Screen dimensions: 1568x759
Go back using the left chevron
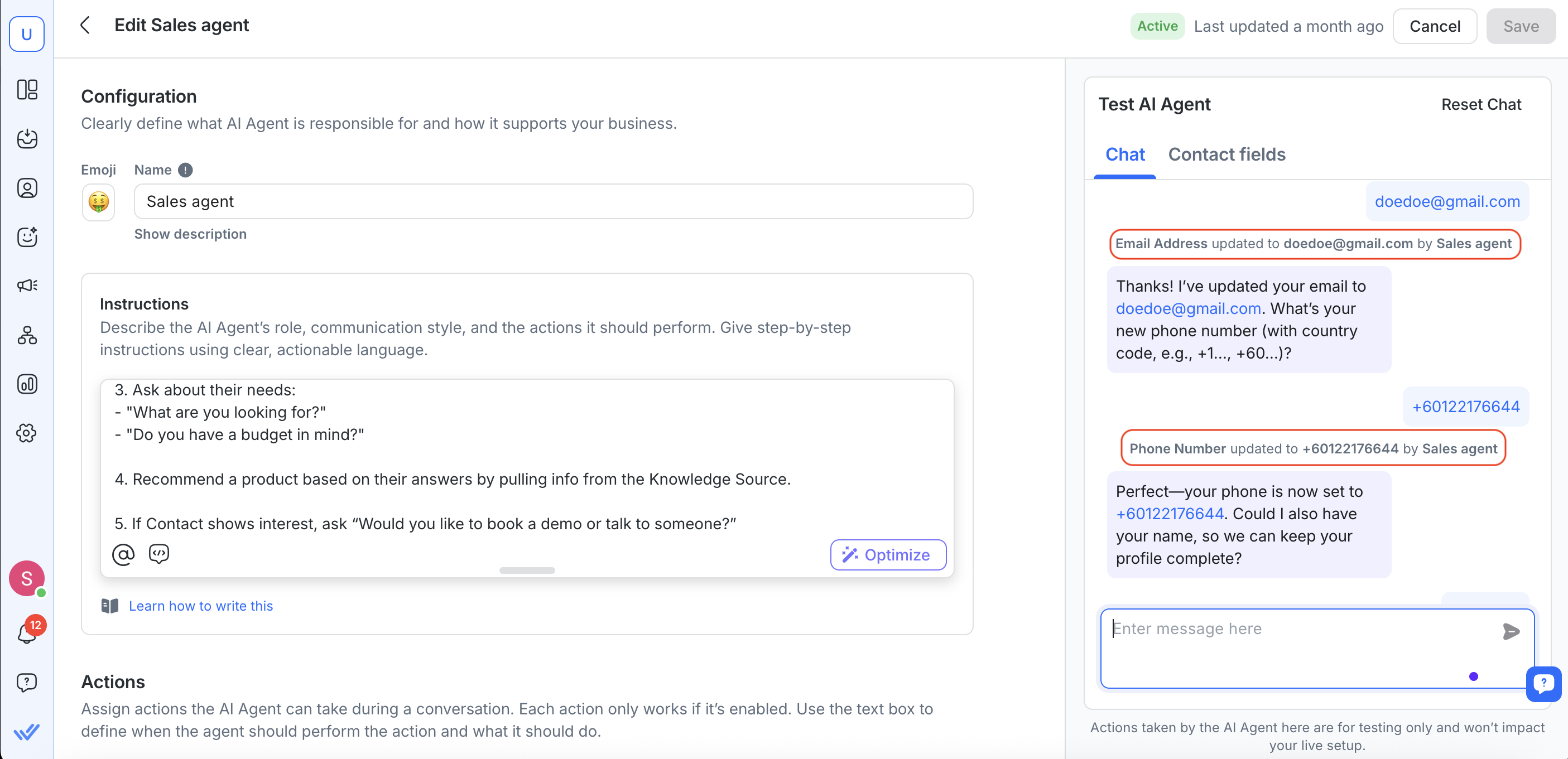click(85, 25)
